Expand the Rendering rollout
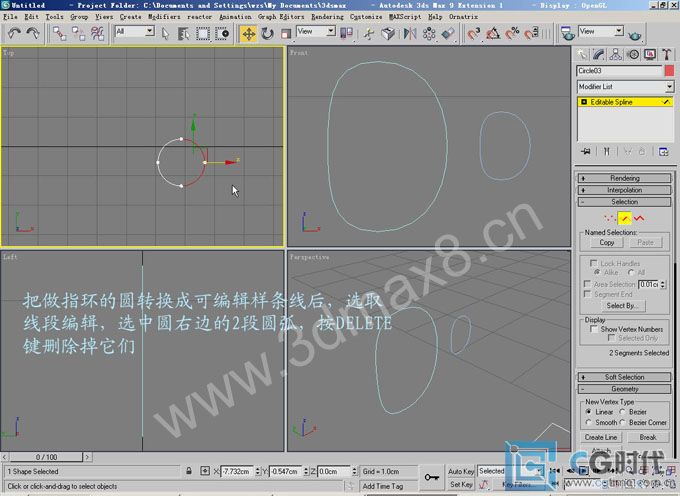 pos(624,178)
